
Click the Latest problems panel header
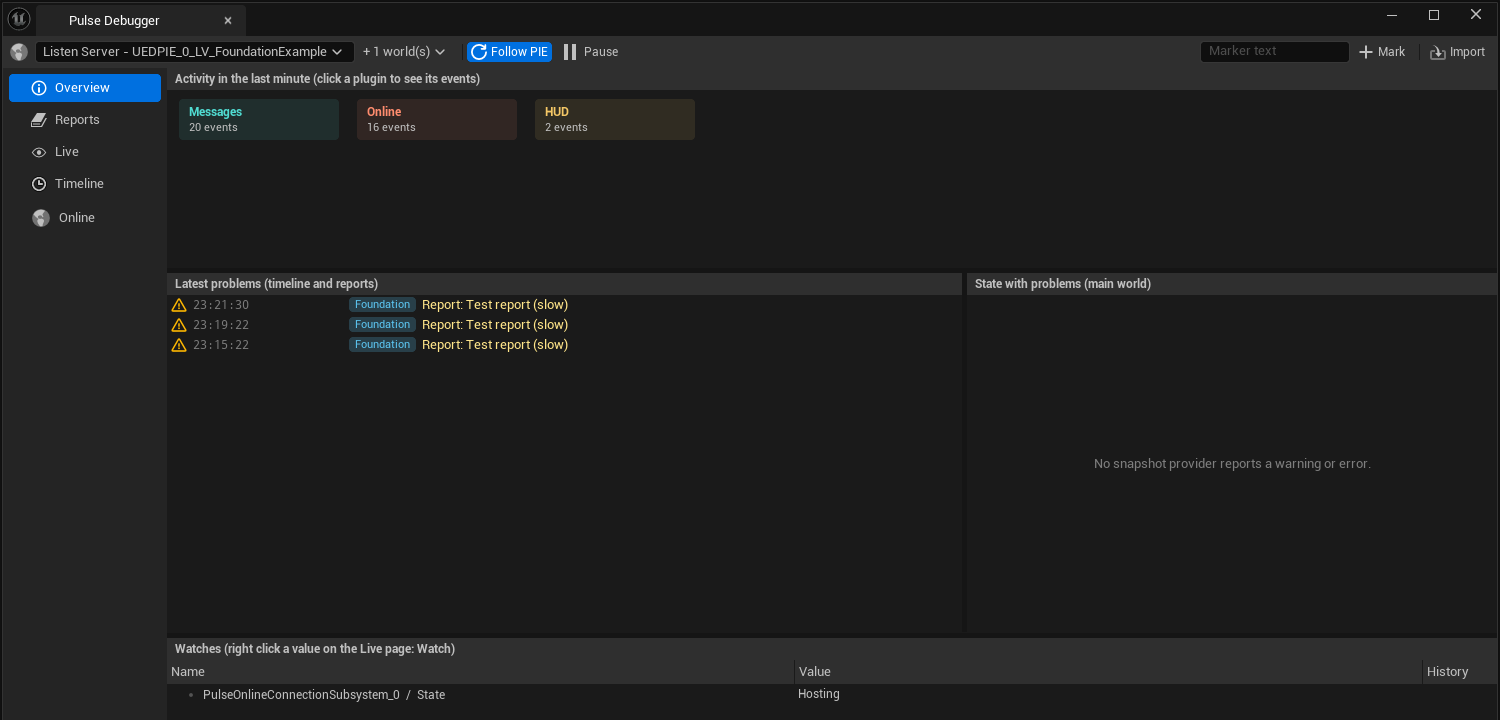click(564, 284)
